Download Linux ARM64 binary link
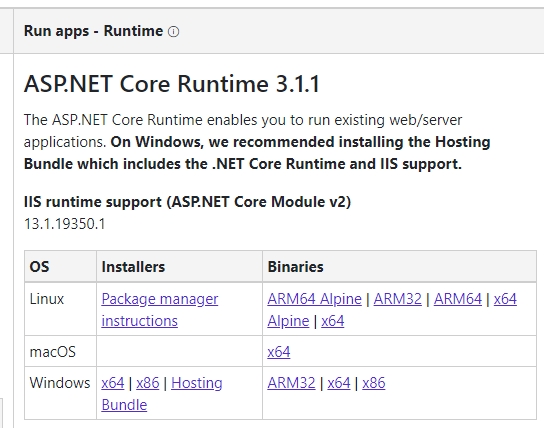 tap(458, 299)
